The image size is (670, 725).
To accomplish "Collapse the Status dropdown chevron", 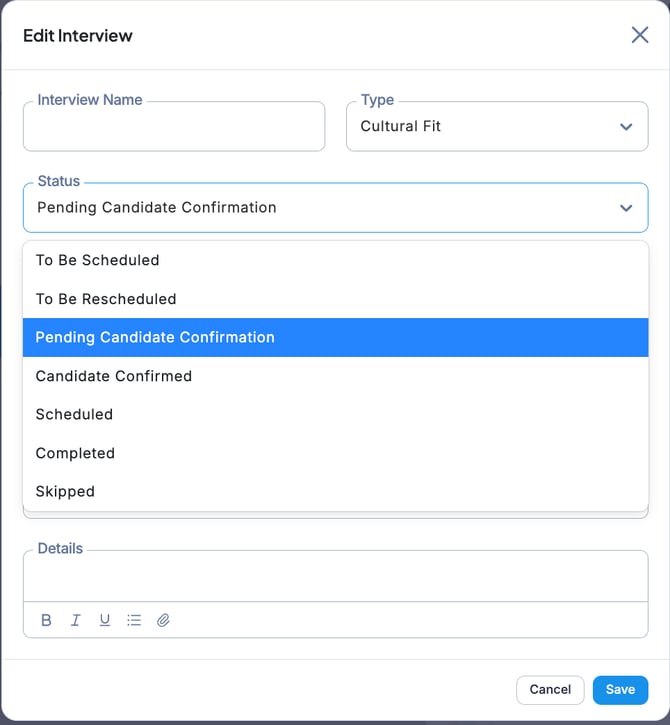I will pos(626,208).
